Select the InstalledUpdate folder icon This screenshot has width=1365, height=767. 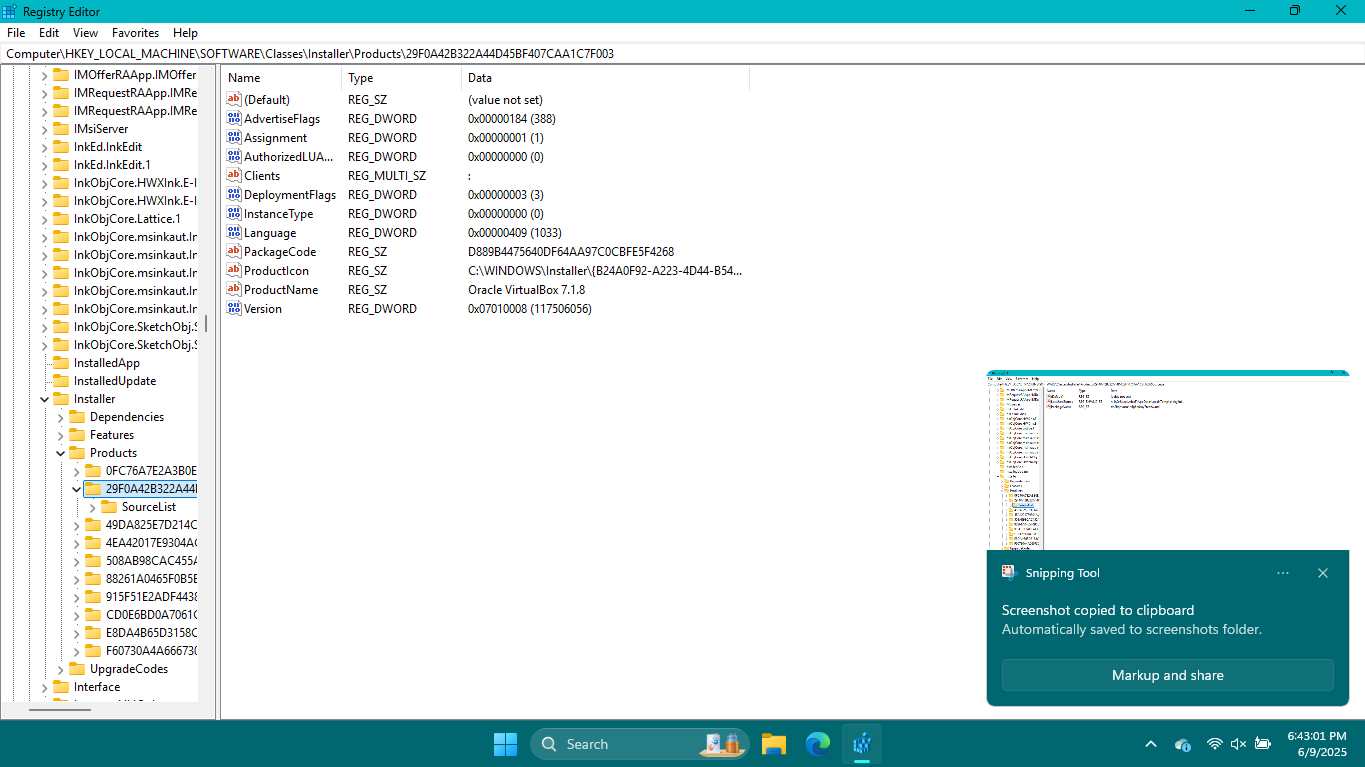pos(60,381)
